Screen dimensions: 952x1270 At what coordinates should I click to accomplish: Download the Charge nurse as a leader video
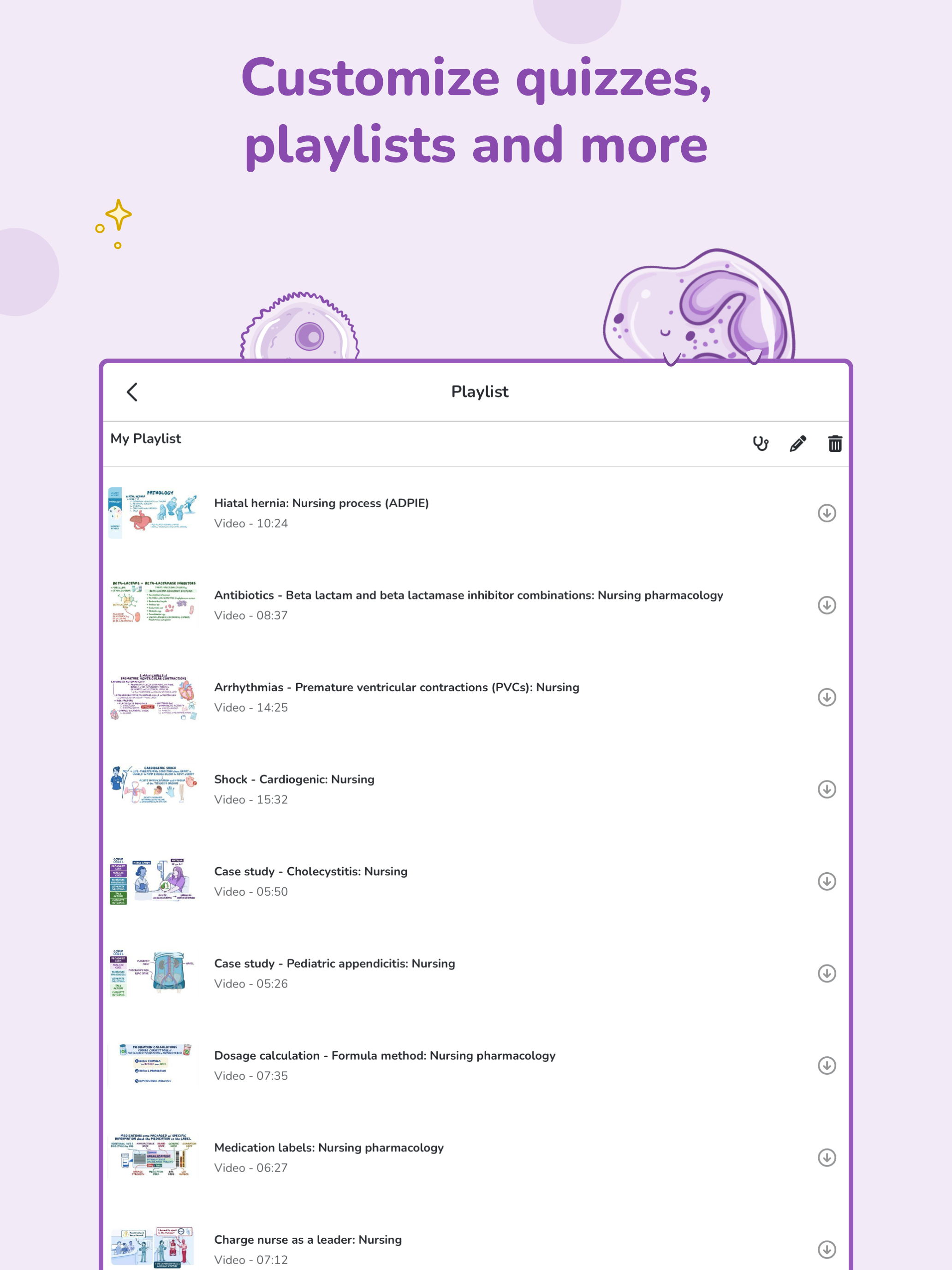[x=827, y=1250]
